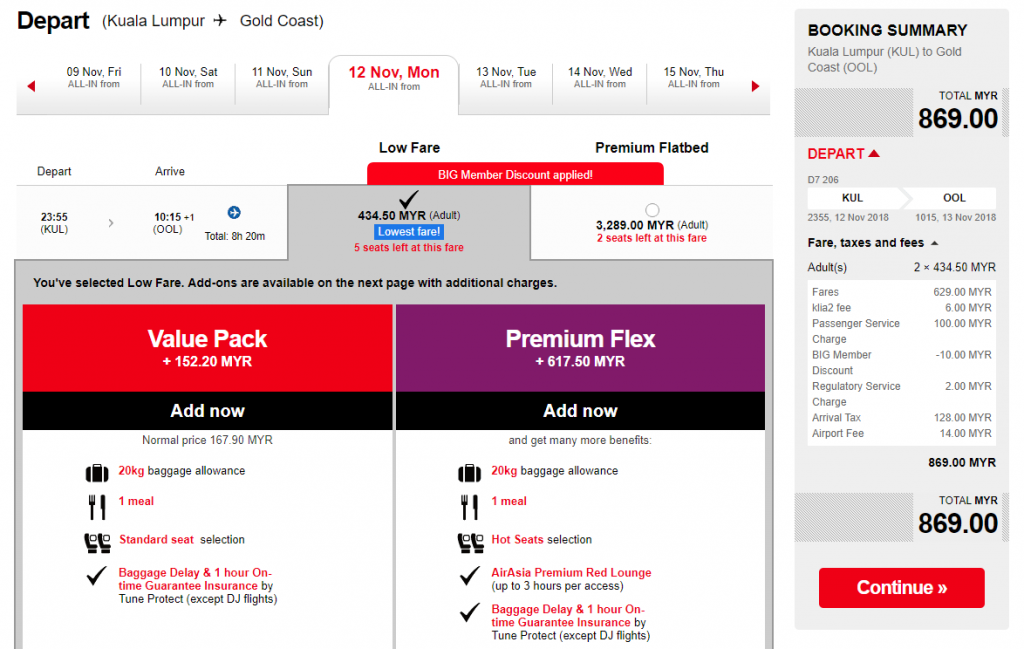Click Premium Flex Hot Seats icon
Image resolution: width=1024 pixels, height=649 pixels.
coord(469,541)
